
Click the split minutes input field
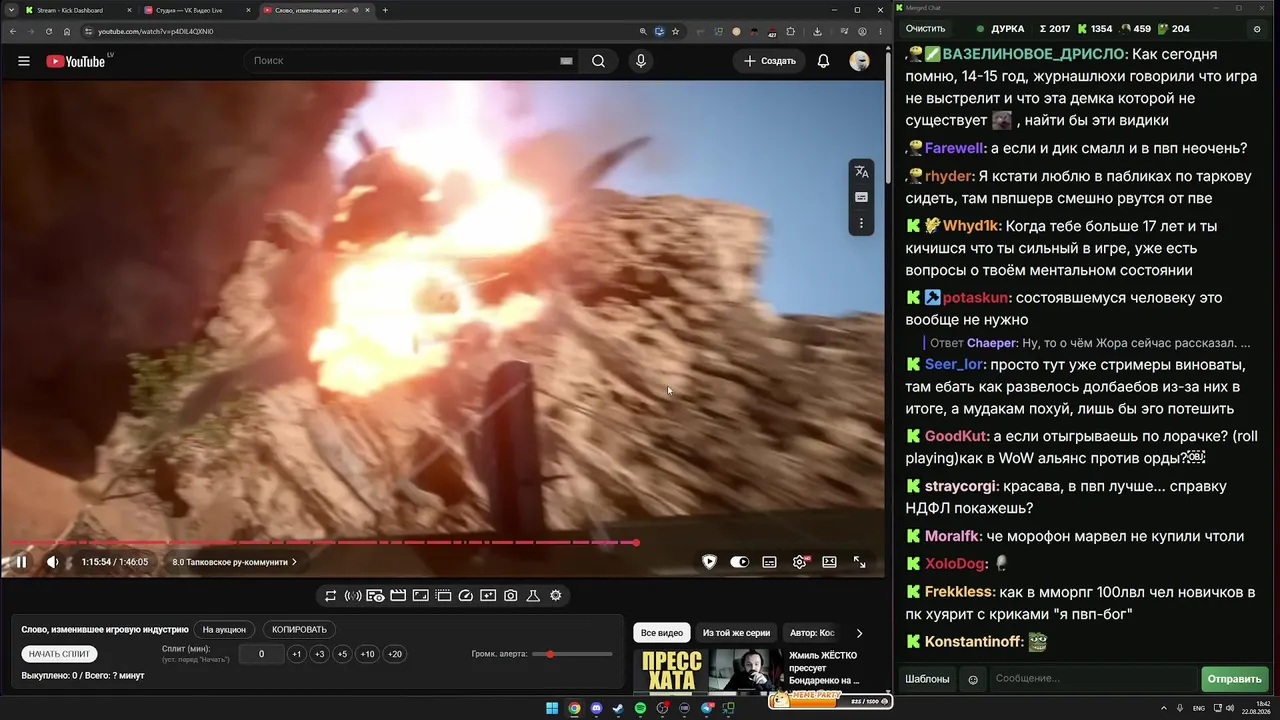261,654
